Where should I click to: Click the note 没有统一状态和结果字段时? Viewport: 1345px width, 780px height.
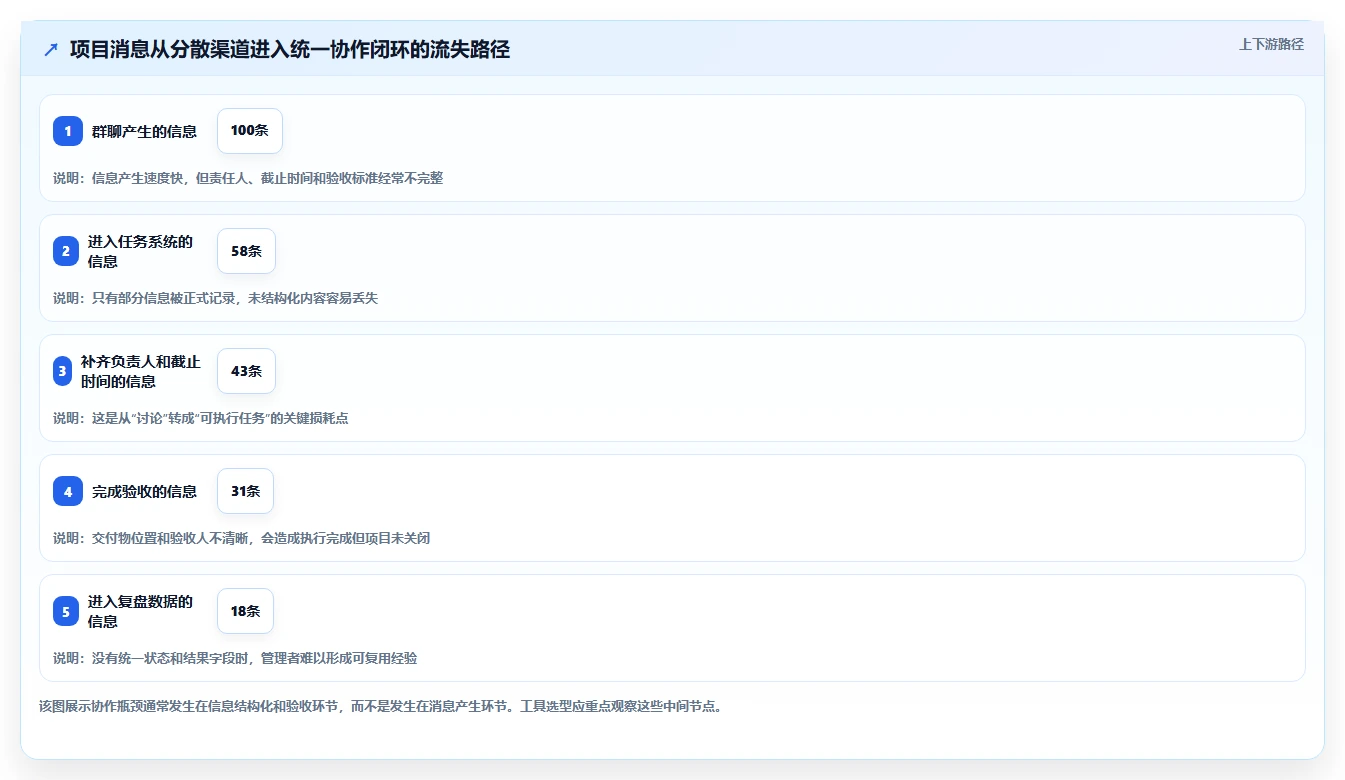235,658
